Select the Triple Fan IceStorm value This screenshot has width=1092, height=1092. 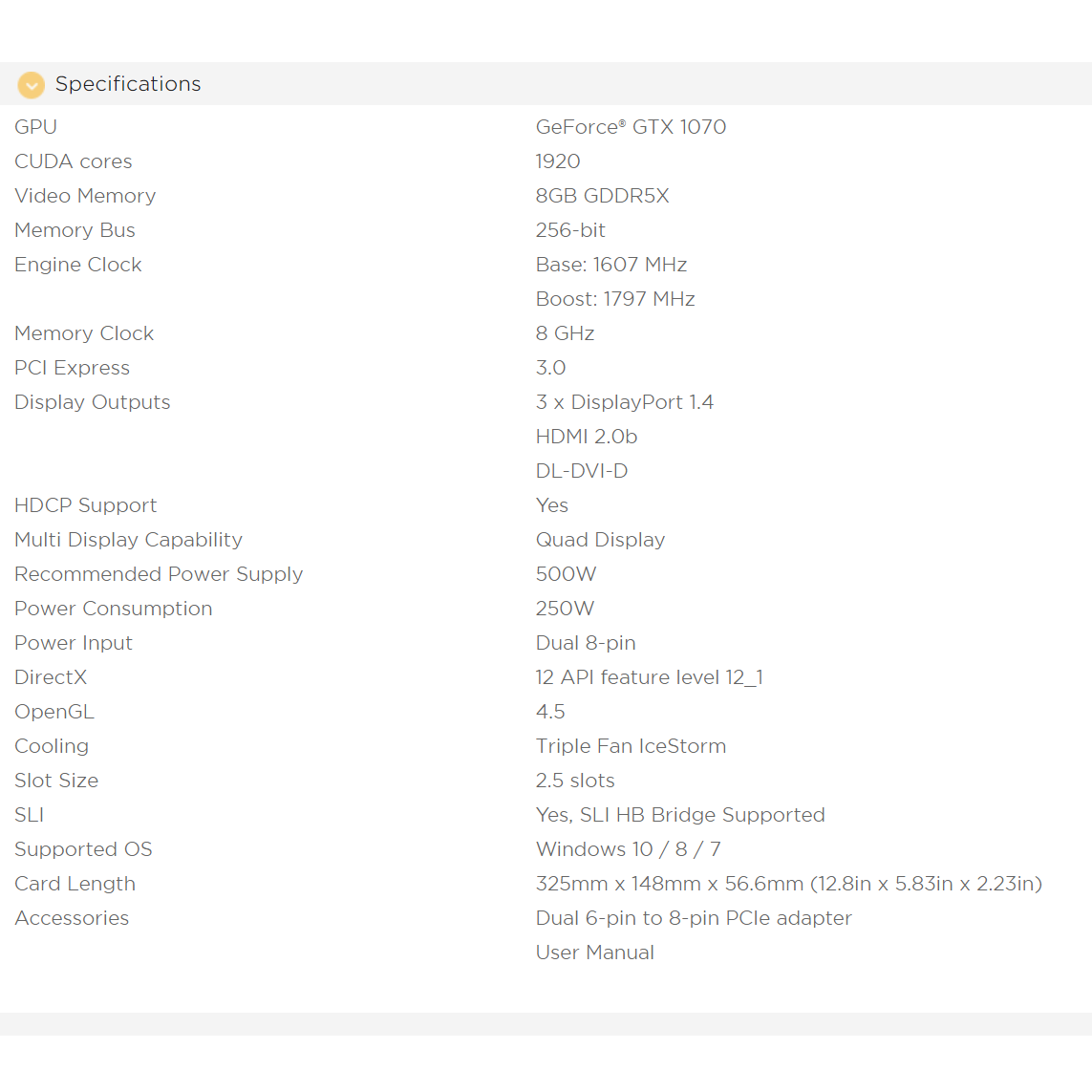pyautogui.click(x=631, y=746)
